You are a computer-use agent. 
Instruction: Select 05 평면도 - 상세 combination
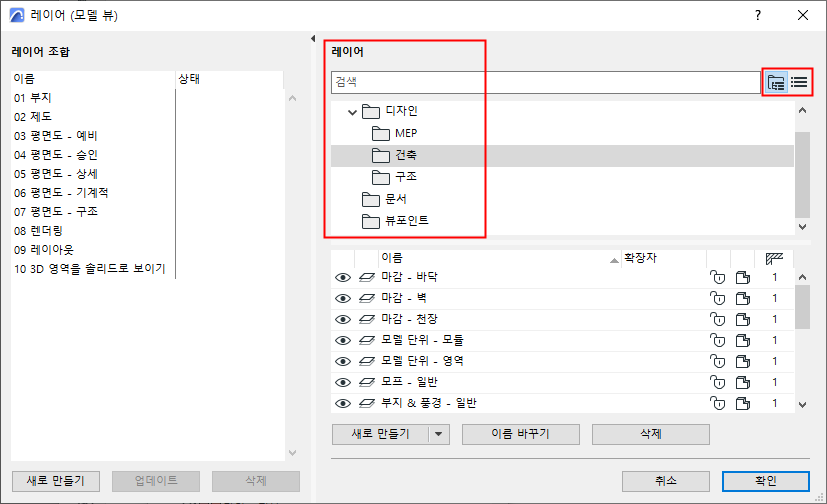tap(55, 174)
